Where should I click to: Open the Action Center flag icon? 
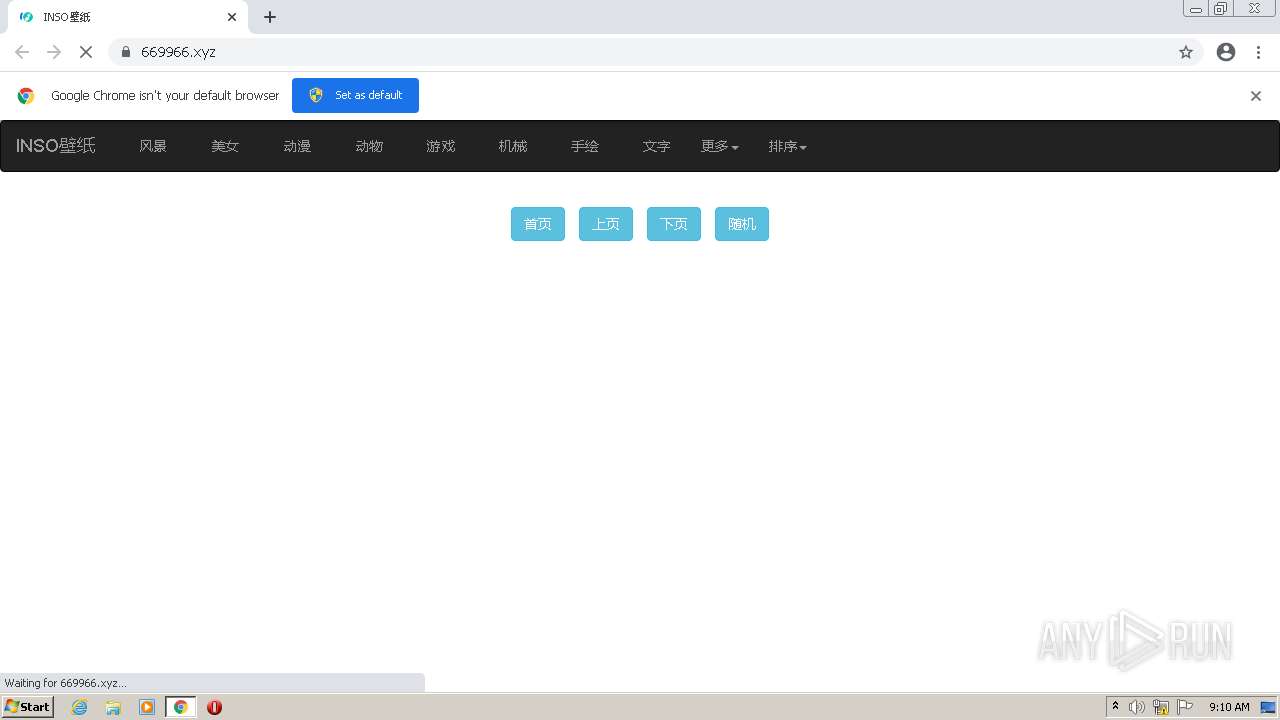(1185, 707)
